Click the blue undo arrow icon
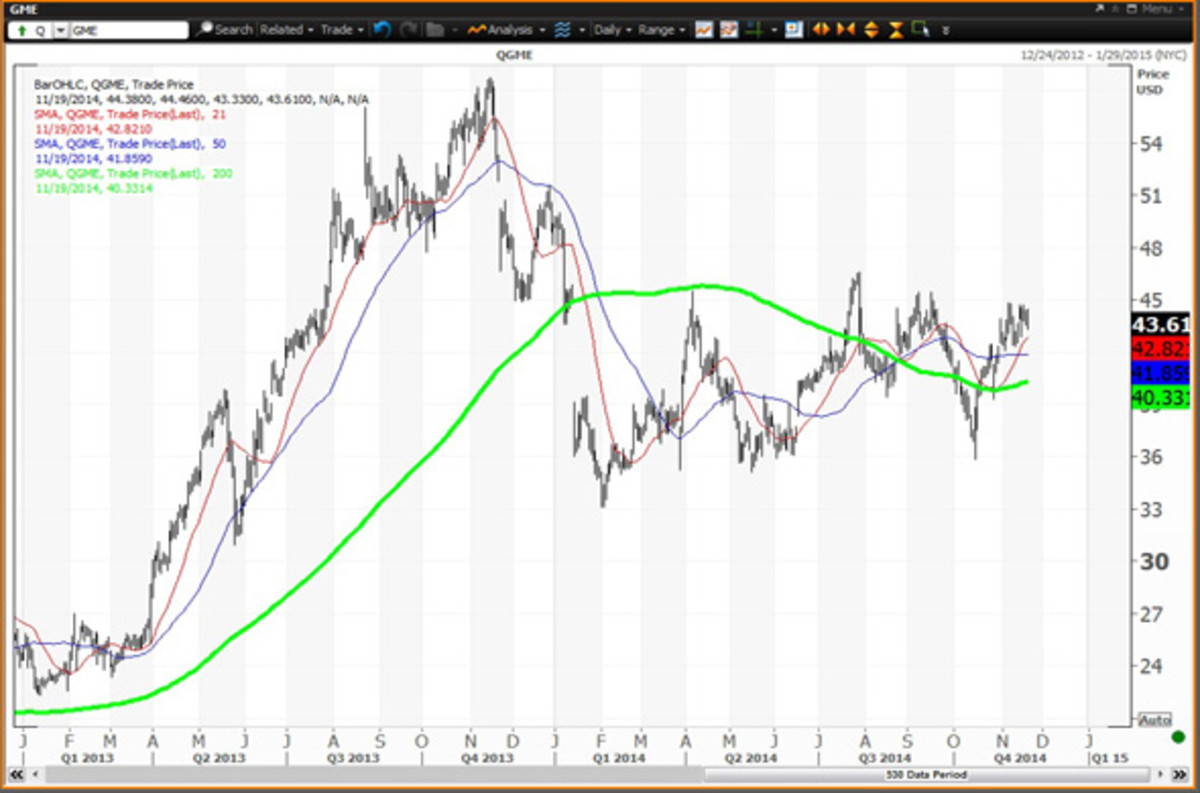 (381, 30)
